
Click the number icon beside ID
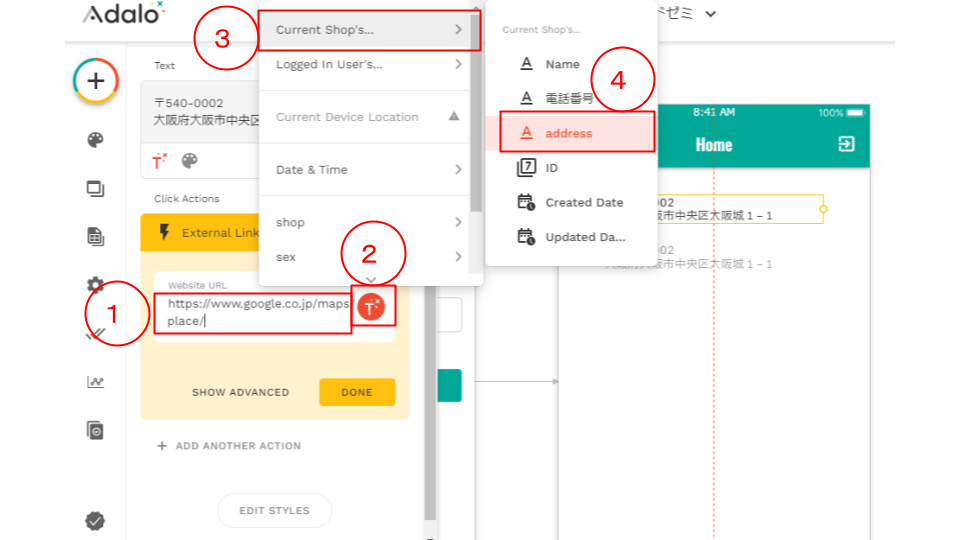point(526,167)
